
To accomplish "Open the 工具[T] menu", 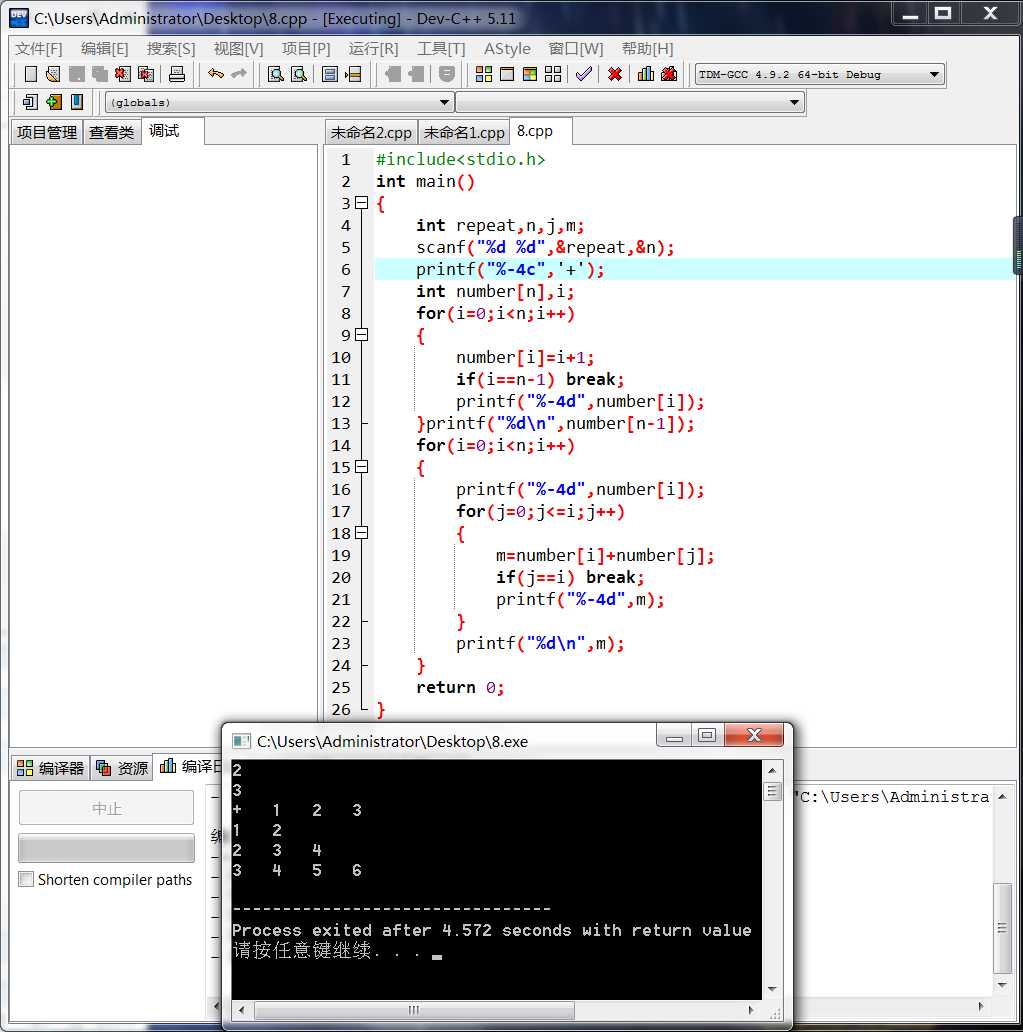I will pyautogui.click(x=441, y=49).
